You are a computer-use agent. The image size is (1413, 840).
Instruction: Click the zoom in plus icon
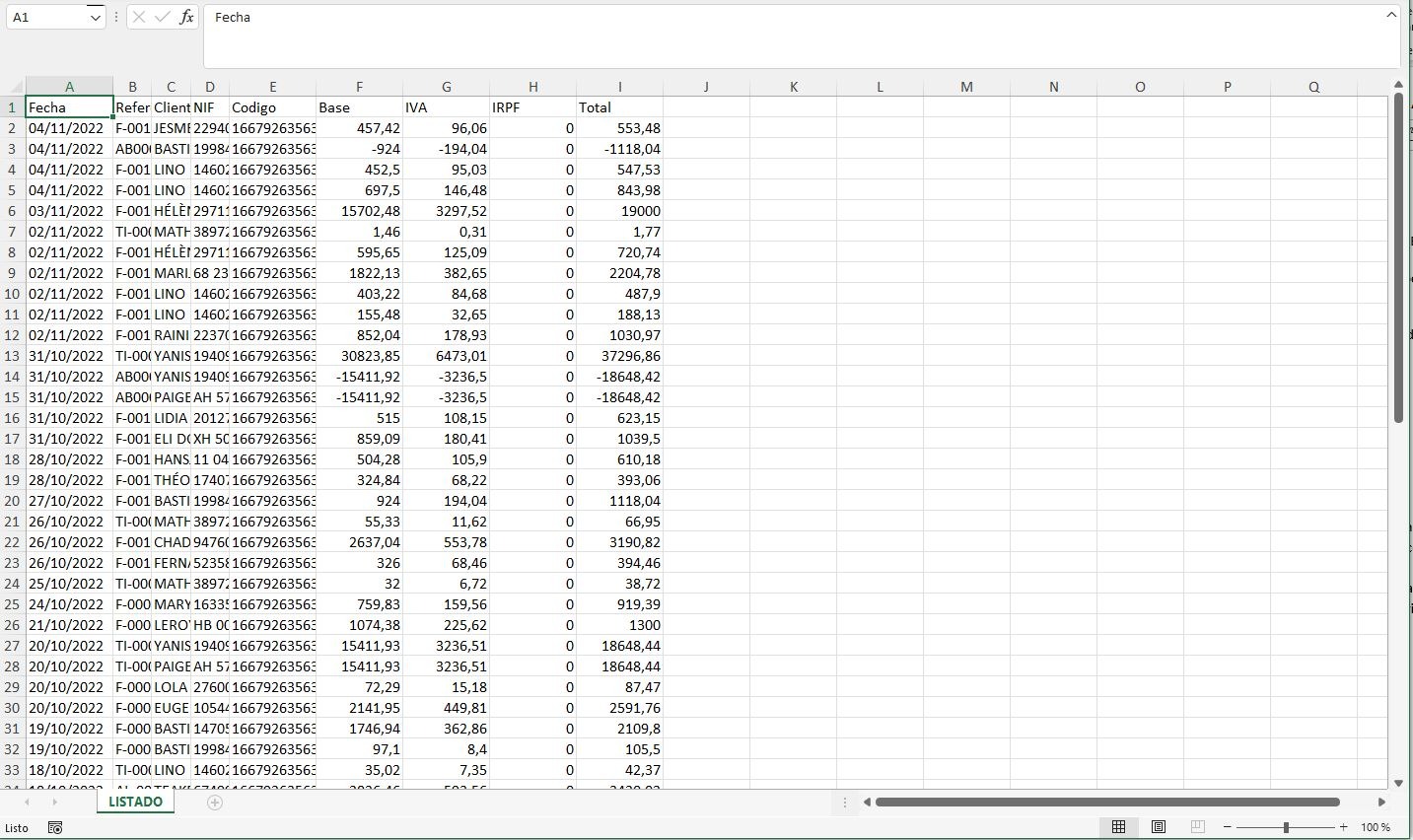coord(1344,827)
